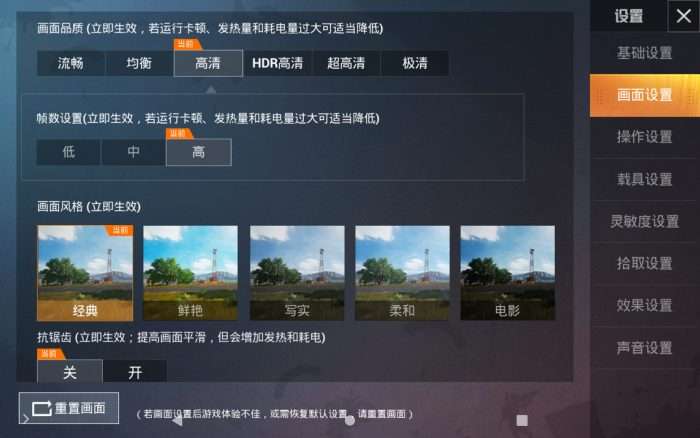Open the 灵敏度设置 sensitivity tab
700x438 pixels.
[x=645, y=221]
